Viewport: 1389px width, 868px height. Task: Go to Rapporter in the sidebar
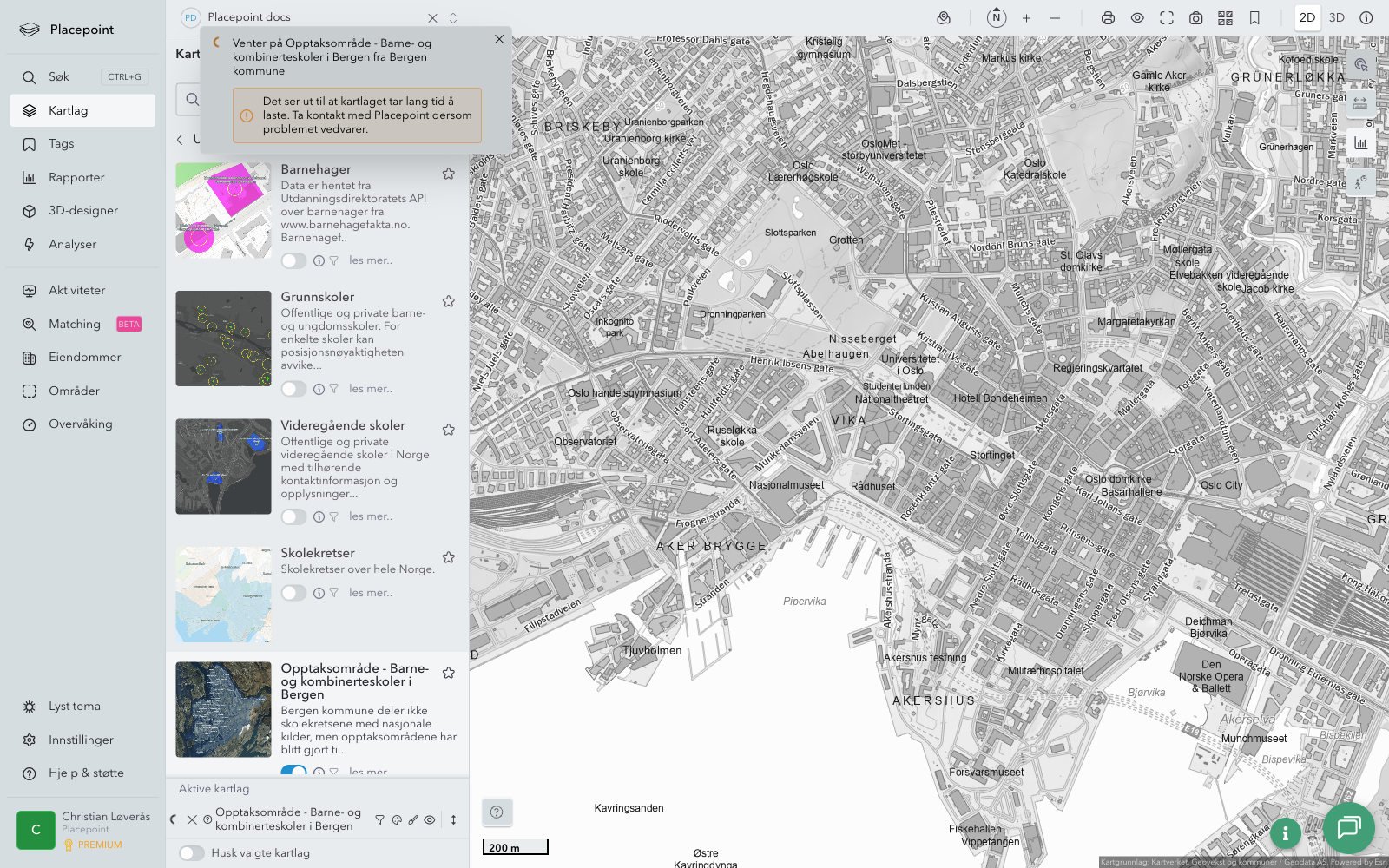76,178
